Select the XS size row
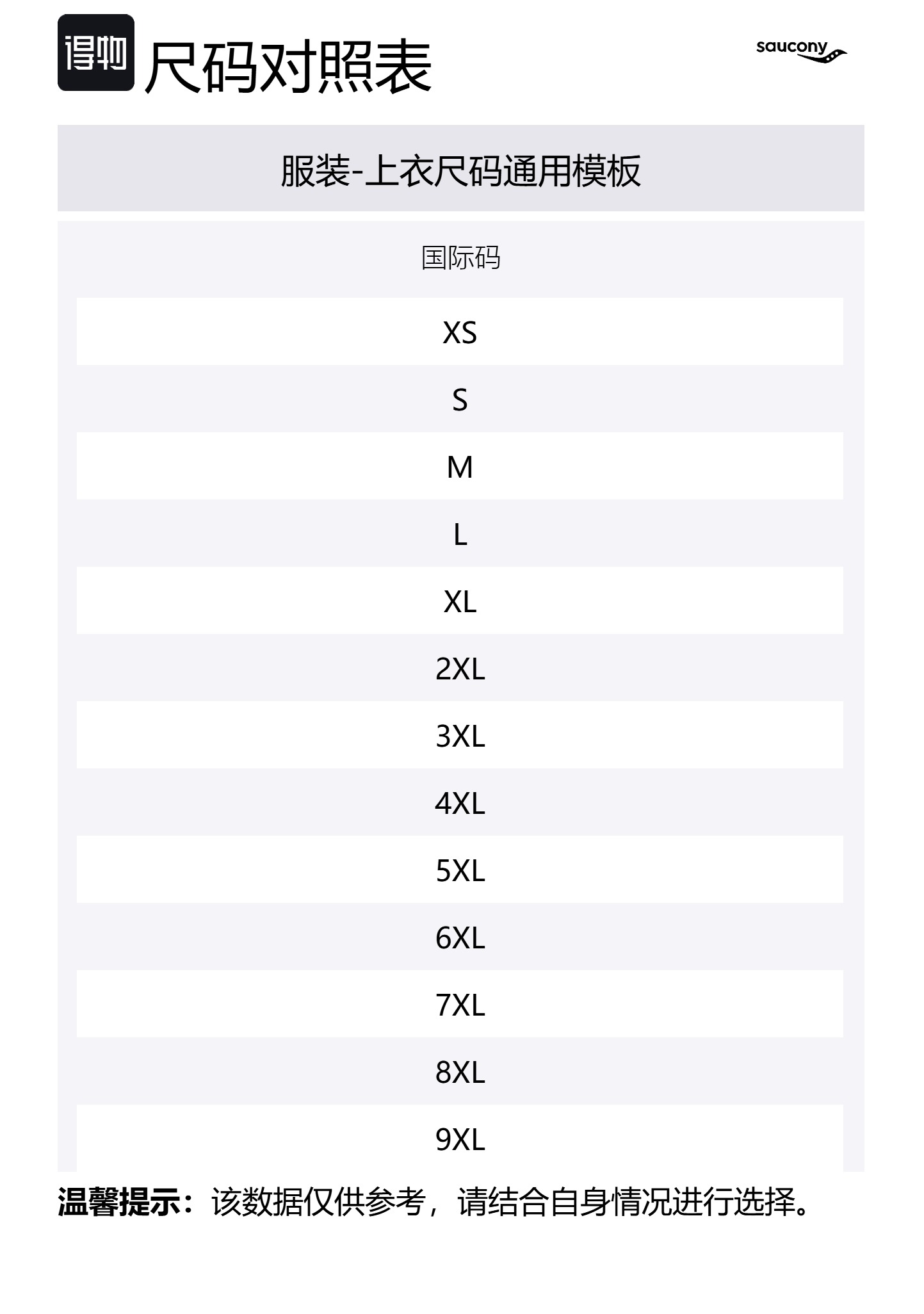Image resolution: width=924 pixels, height=1314 pixels. [460, 332]
